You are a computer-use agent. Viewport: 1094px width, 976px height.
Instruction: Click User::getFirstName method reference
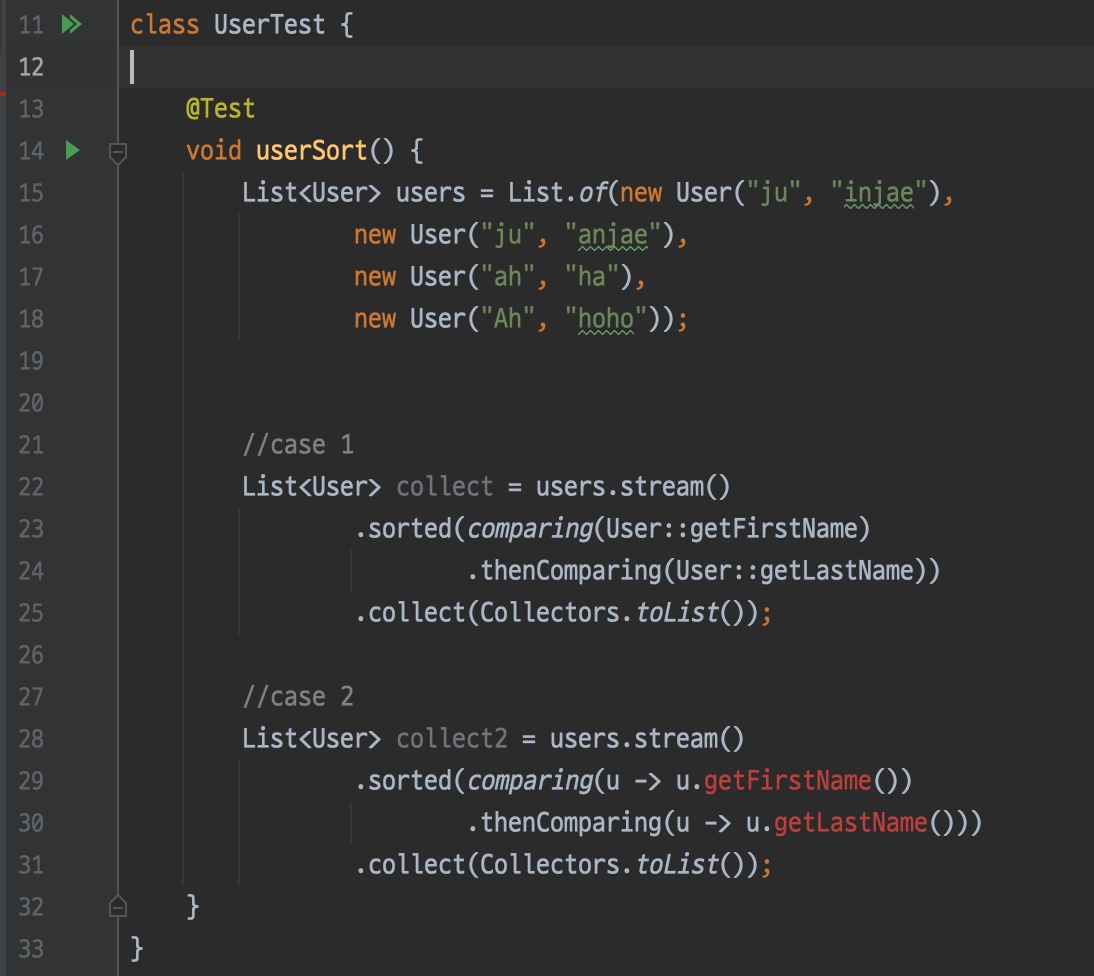tap(731, 528)
